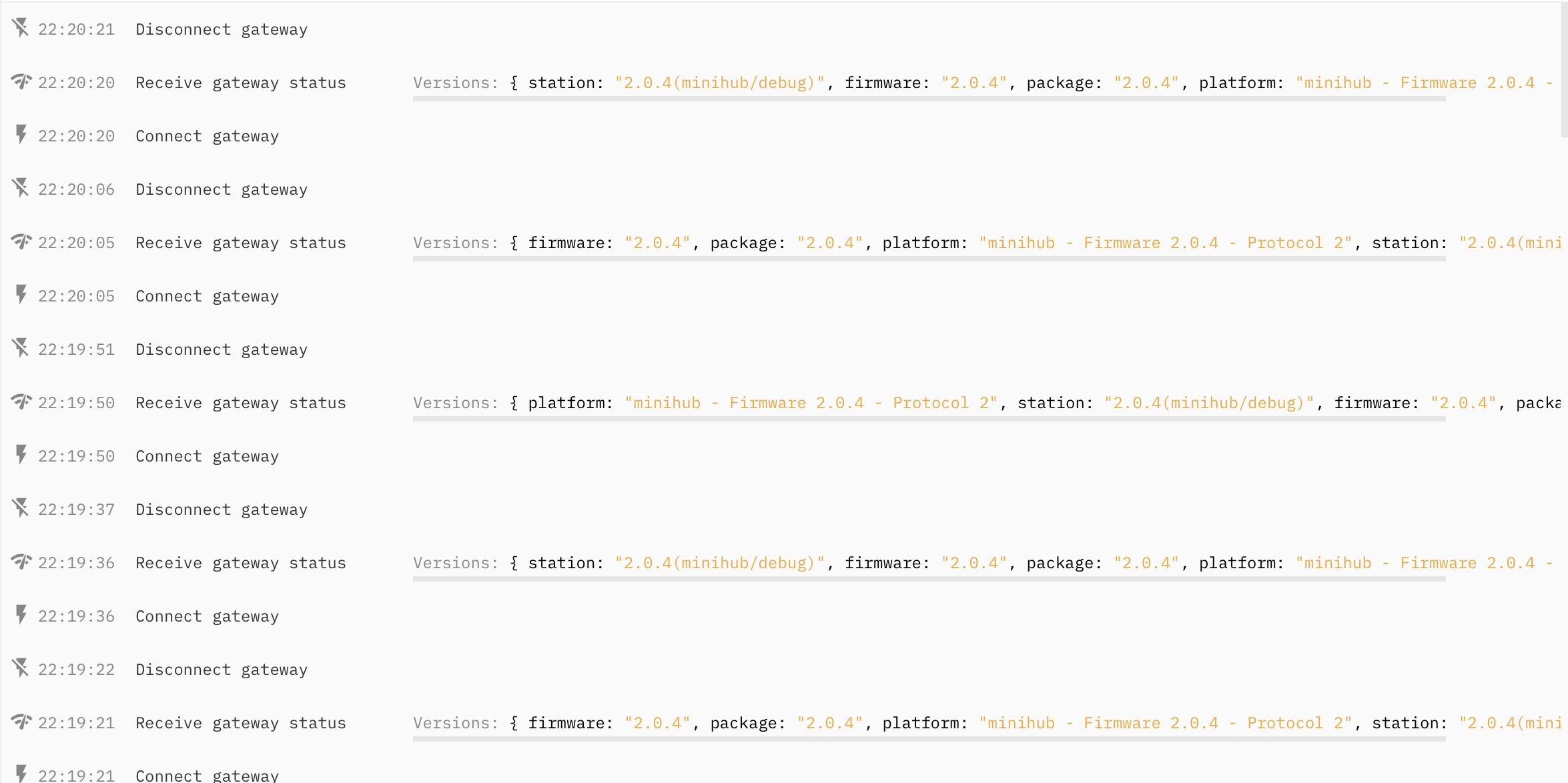Open the 22:19:36 Receive gateway status event
This screenshot has width=1568, height=783.
coord(240,564)
